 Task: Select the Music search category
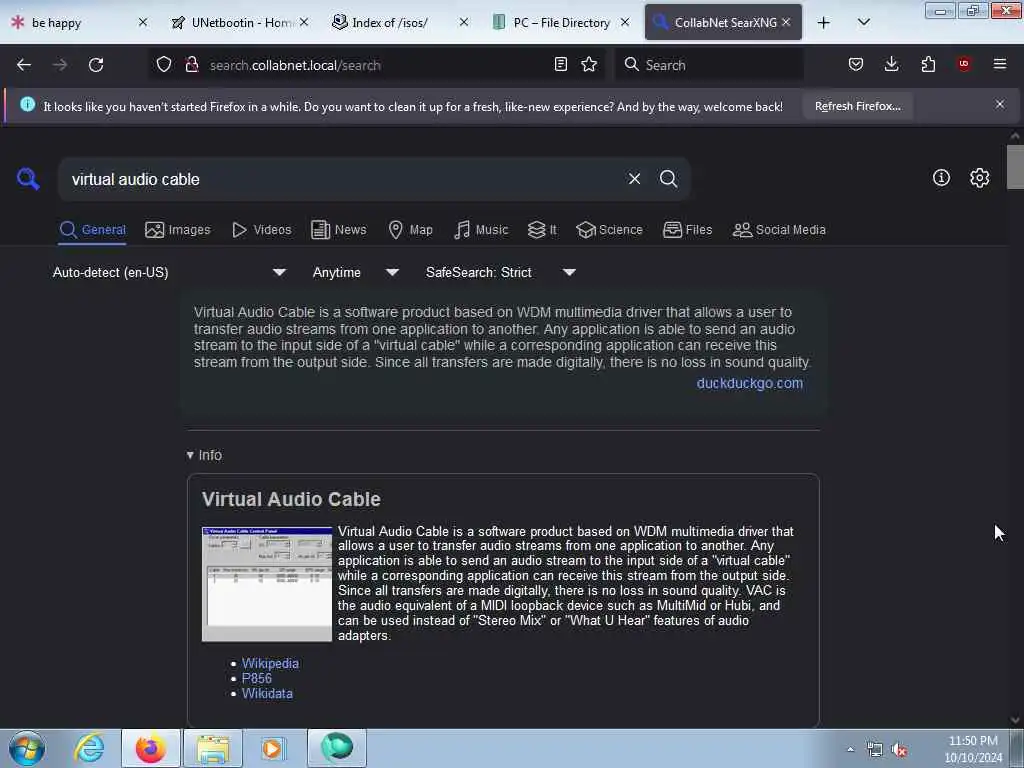click(481, 230)
